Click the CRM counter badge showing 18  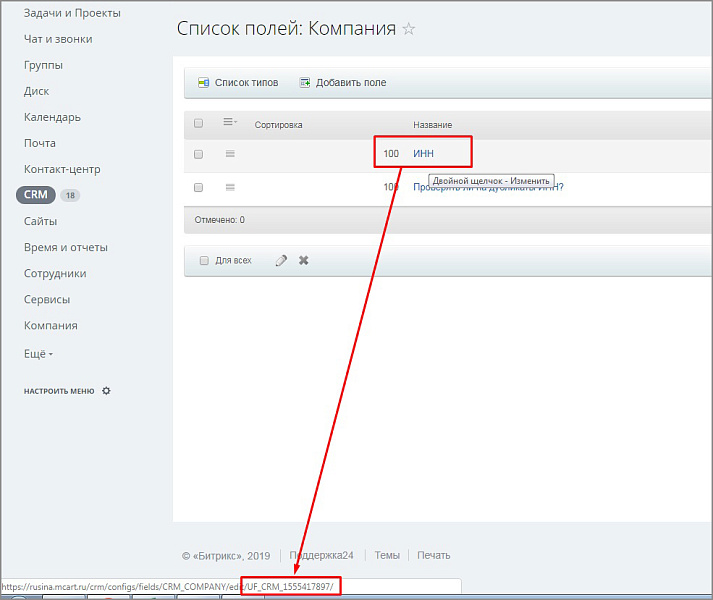[70, 195]
